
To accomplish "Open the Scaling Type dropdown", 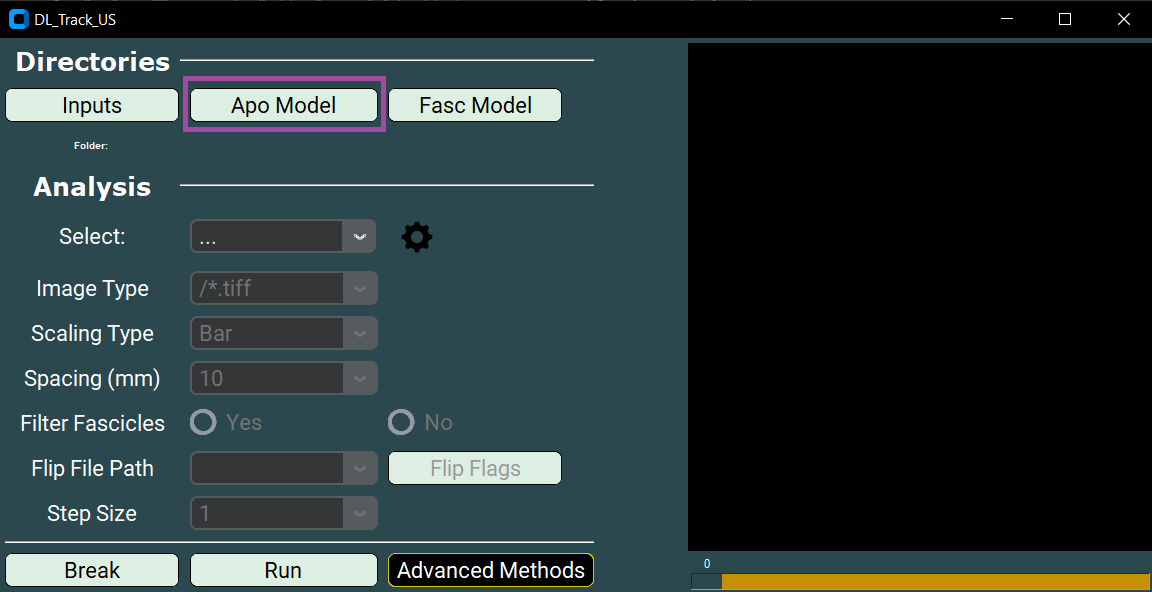I will click(360, 333).
